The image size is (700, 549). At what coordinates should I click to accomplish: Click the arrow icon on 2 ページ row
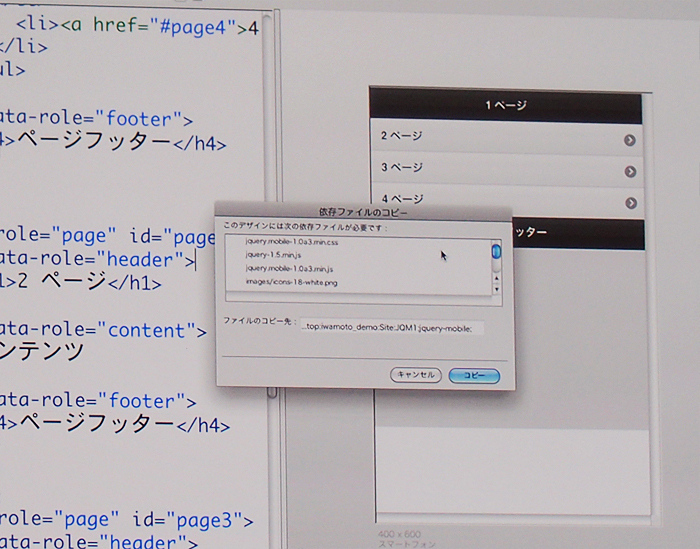[x=629, y=140]
